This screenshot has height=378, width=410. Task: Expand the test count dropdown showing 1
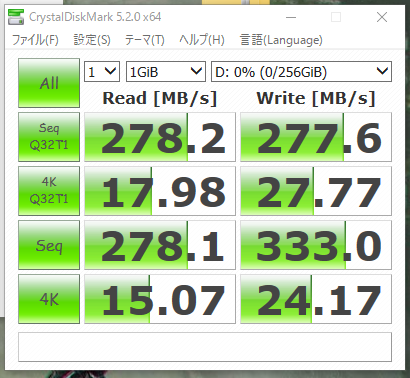click(102, 71)
